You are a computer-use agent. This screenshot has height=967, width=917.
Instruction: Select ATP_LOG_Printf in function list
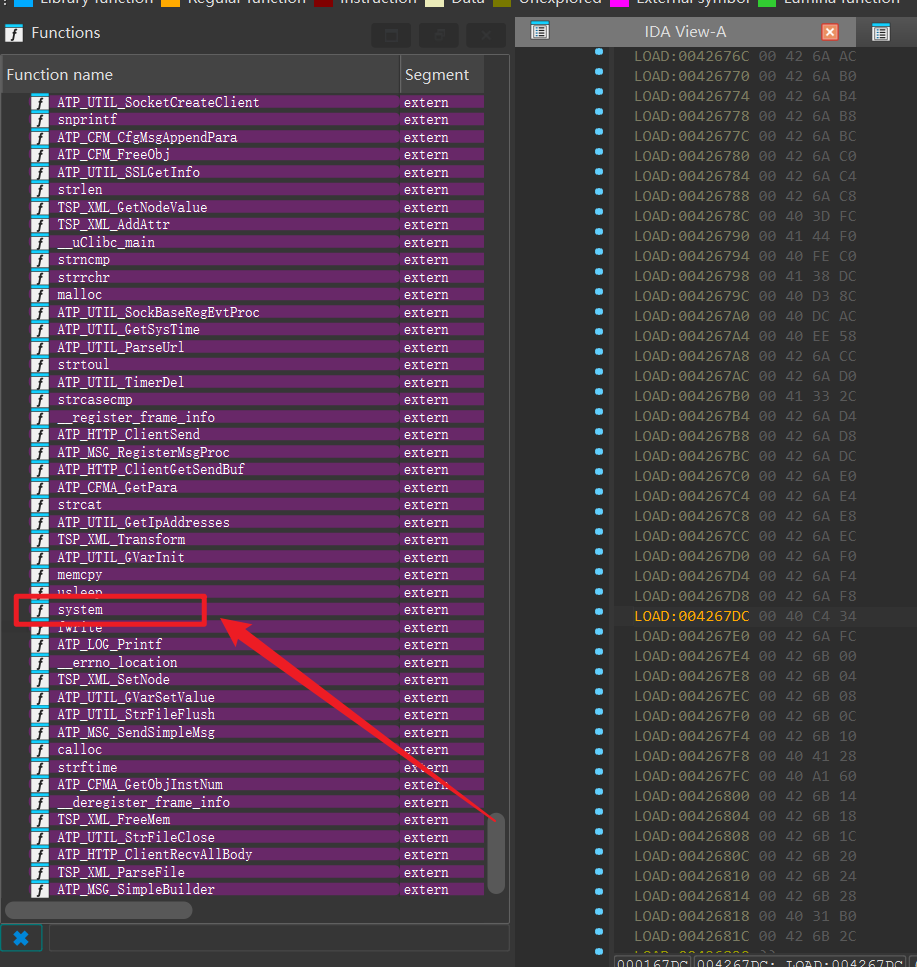click(109, 645)
